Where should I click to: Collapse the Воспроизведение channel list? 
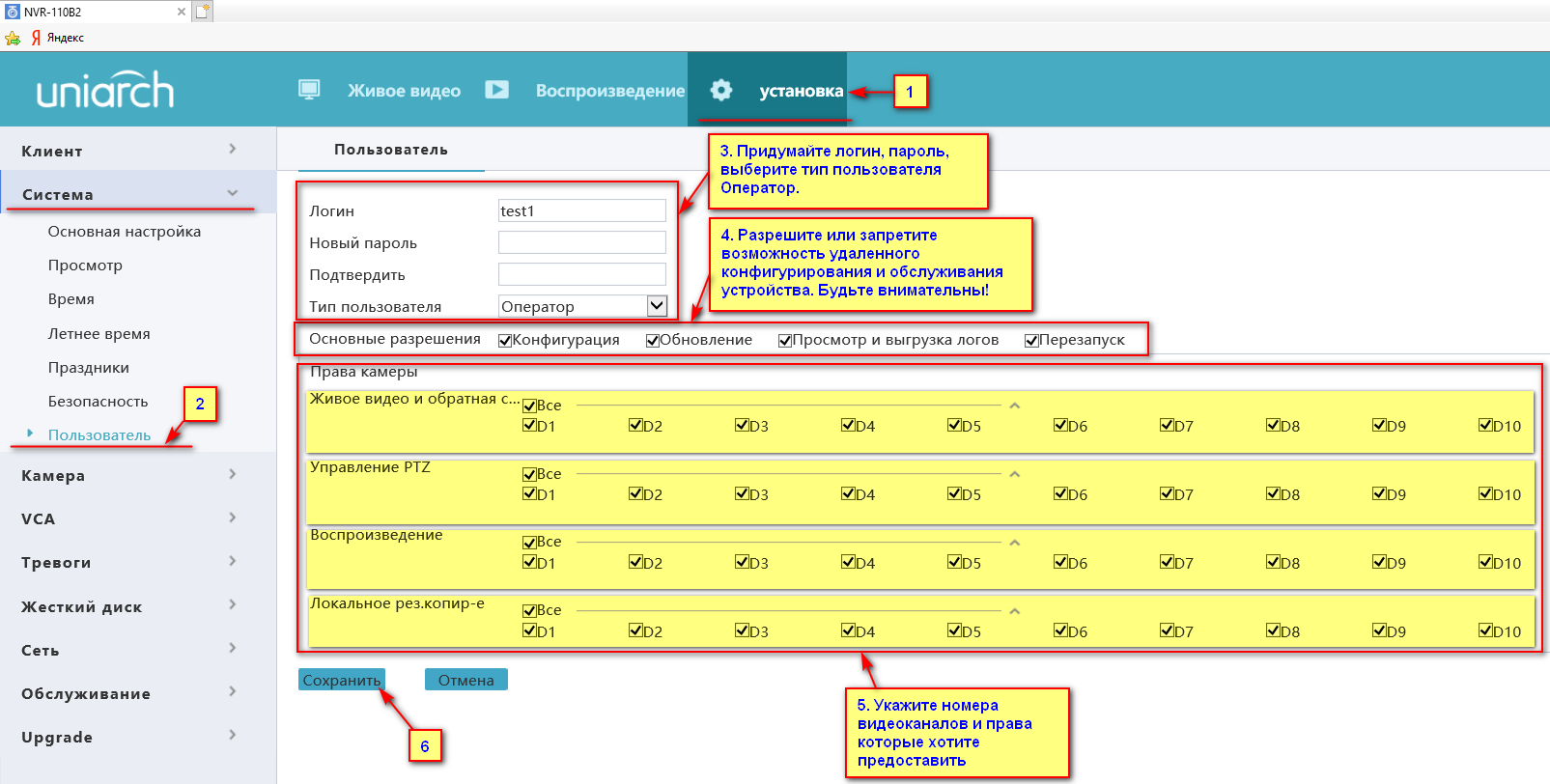pyautogui.click(x=1014, y=543)
